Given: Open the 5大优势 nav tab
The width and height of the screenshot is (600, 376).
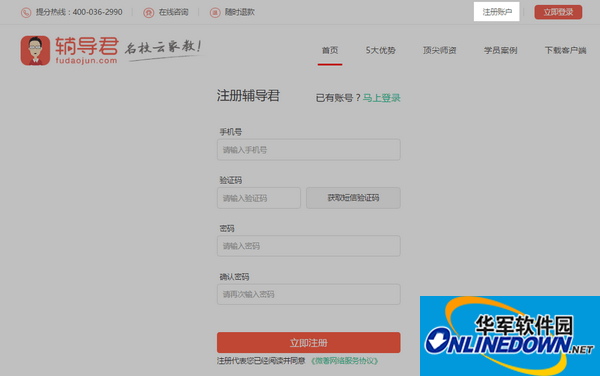Looking at the screenshot, I should pos(380,50).
